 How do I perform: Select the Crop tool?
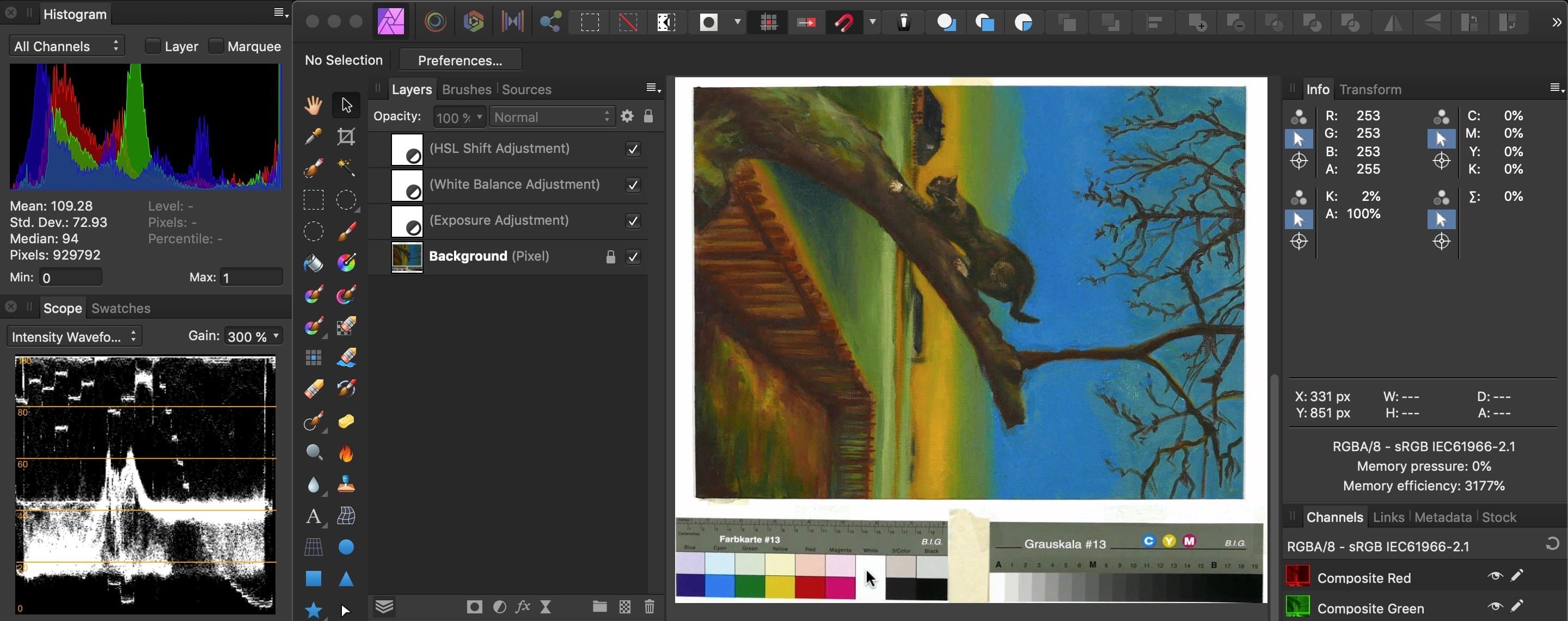(x=346, y=136)
